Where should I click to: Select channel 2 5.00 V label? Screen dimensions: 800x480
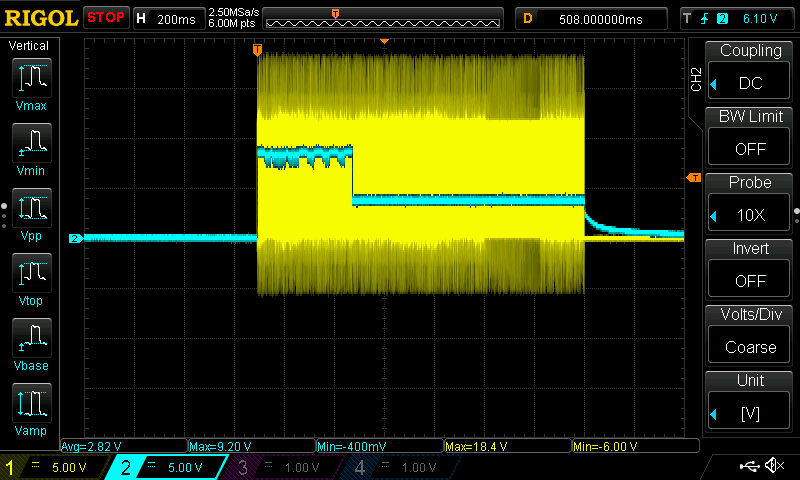185,467
